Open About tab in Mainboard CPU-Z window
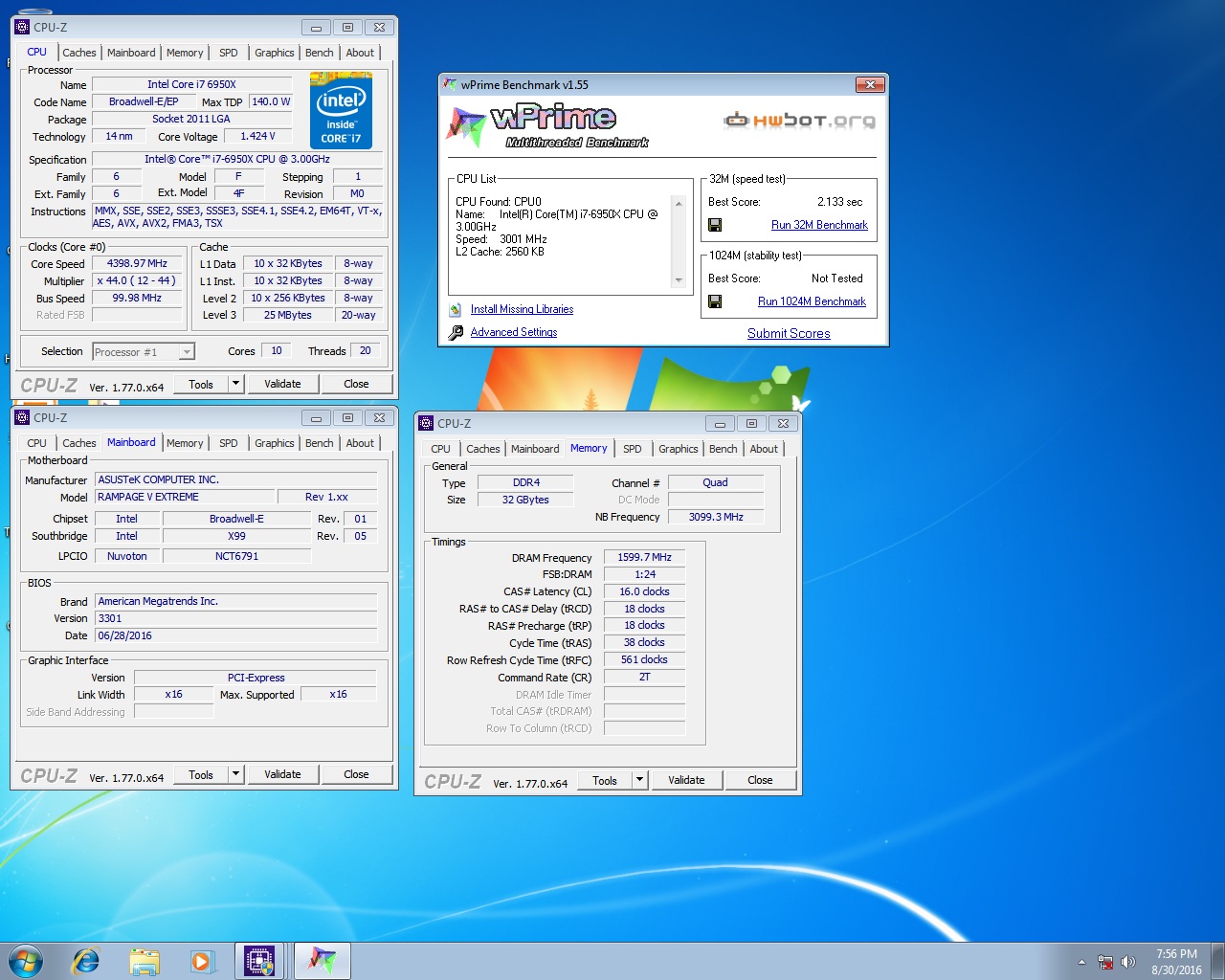 coord(360,443)
